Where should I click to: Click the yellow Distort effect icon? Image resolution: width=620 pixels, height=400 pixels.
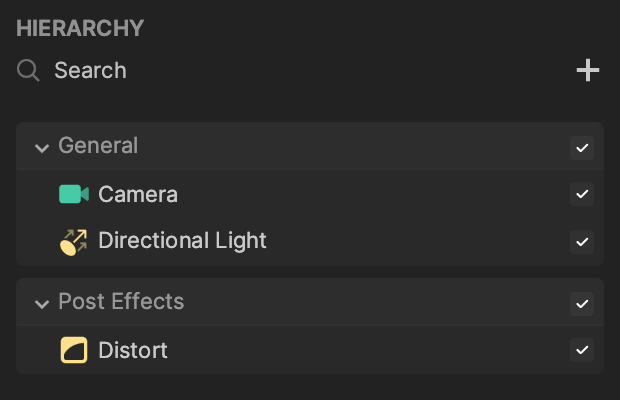74,350
